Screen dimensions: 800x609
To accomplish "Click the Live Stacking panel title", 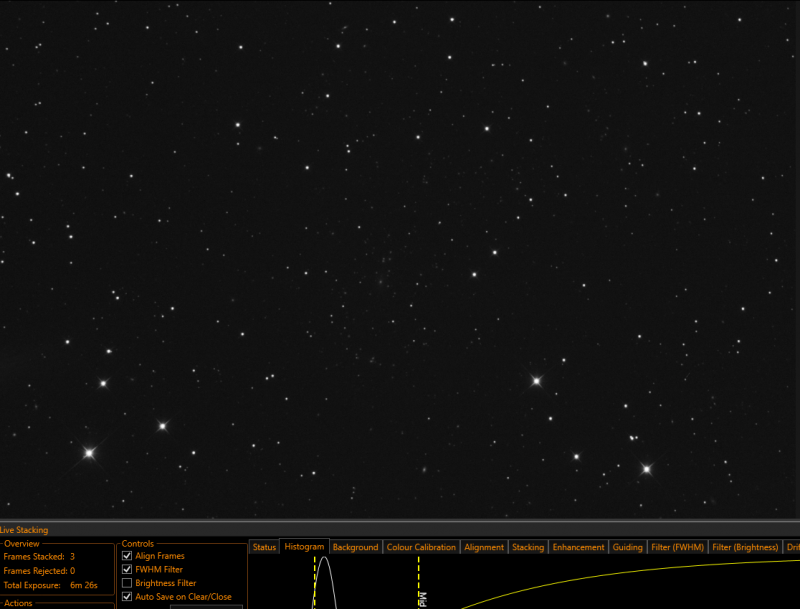I will [x=24, y=530].
